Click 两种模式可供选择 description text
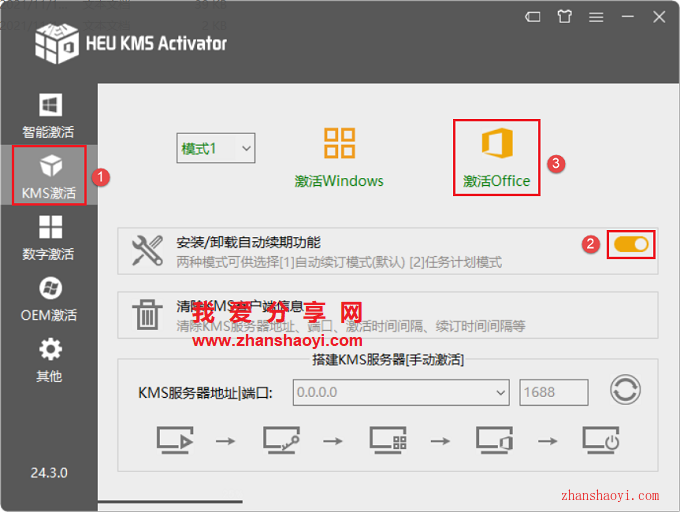The height and width of the screenshot is (512, 680). [339, 262]
